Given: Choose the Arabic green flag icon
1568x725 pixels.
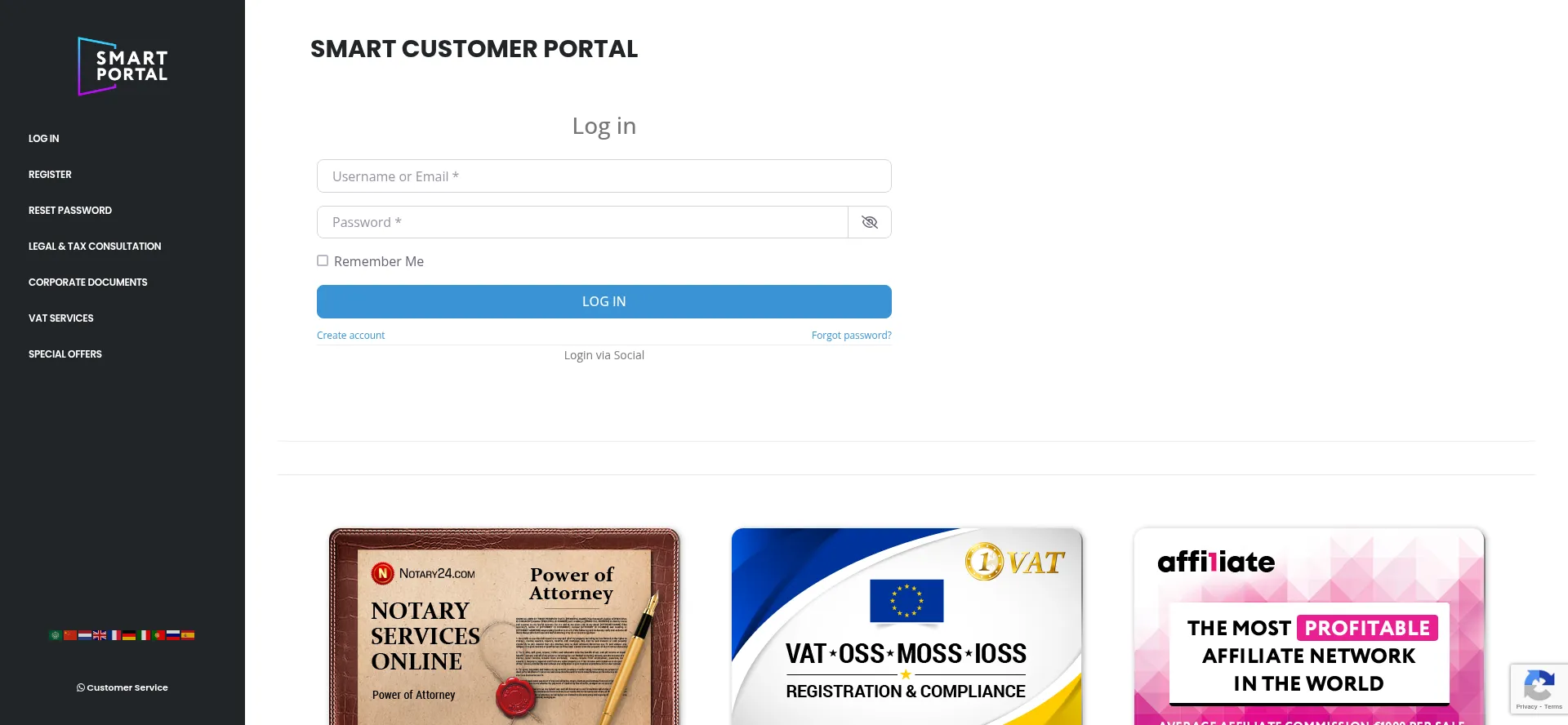Looking at the screenshot, I should (56, 635).
